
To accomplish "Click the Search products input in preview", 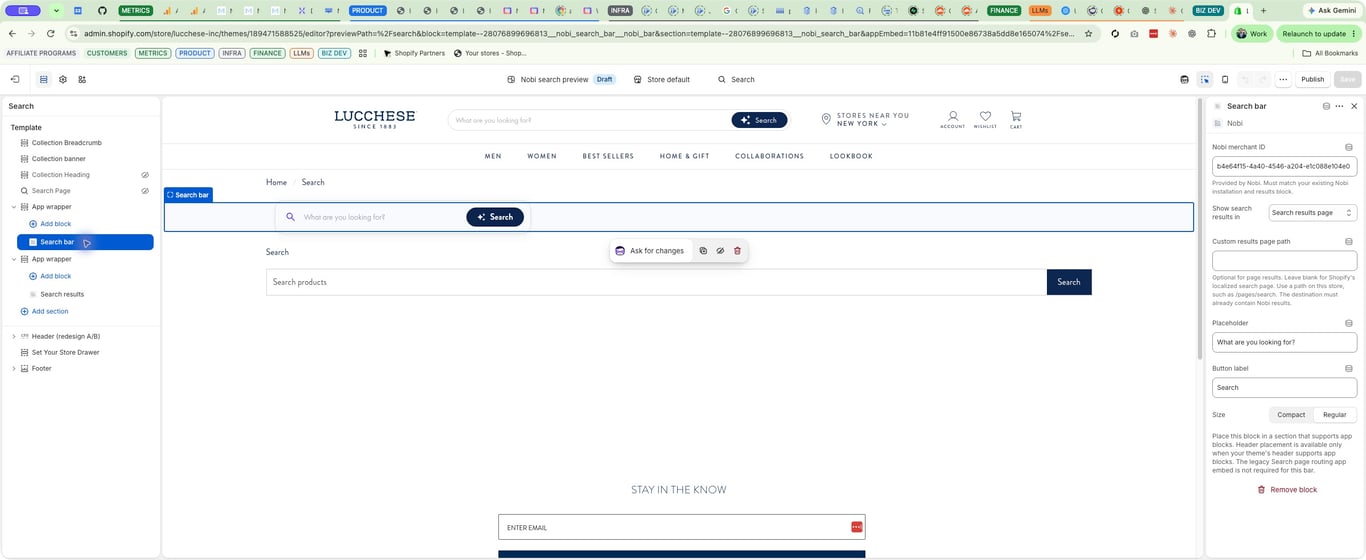I will click(656, 282).
